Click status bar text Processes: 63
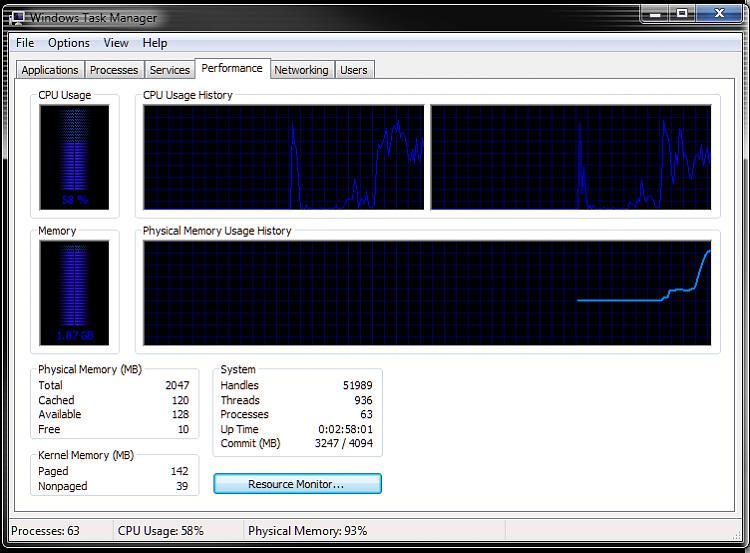The width and height of the screenshot is (750, 553). 45,531
